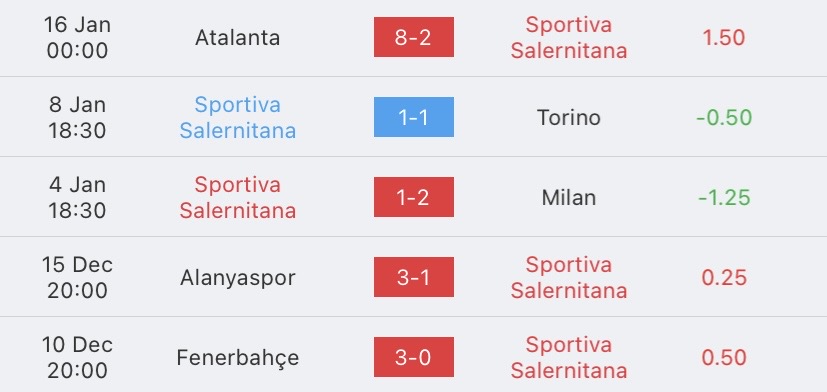This screenshot has height=392, width=827.
Task: Open the 1-1 Torino match score
Action: (x=414, y=117)
